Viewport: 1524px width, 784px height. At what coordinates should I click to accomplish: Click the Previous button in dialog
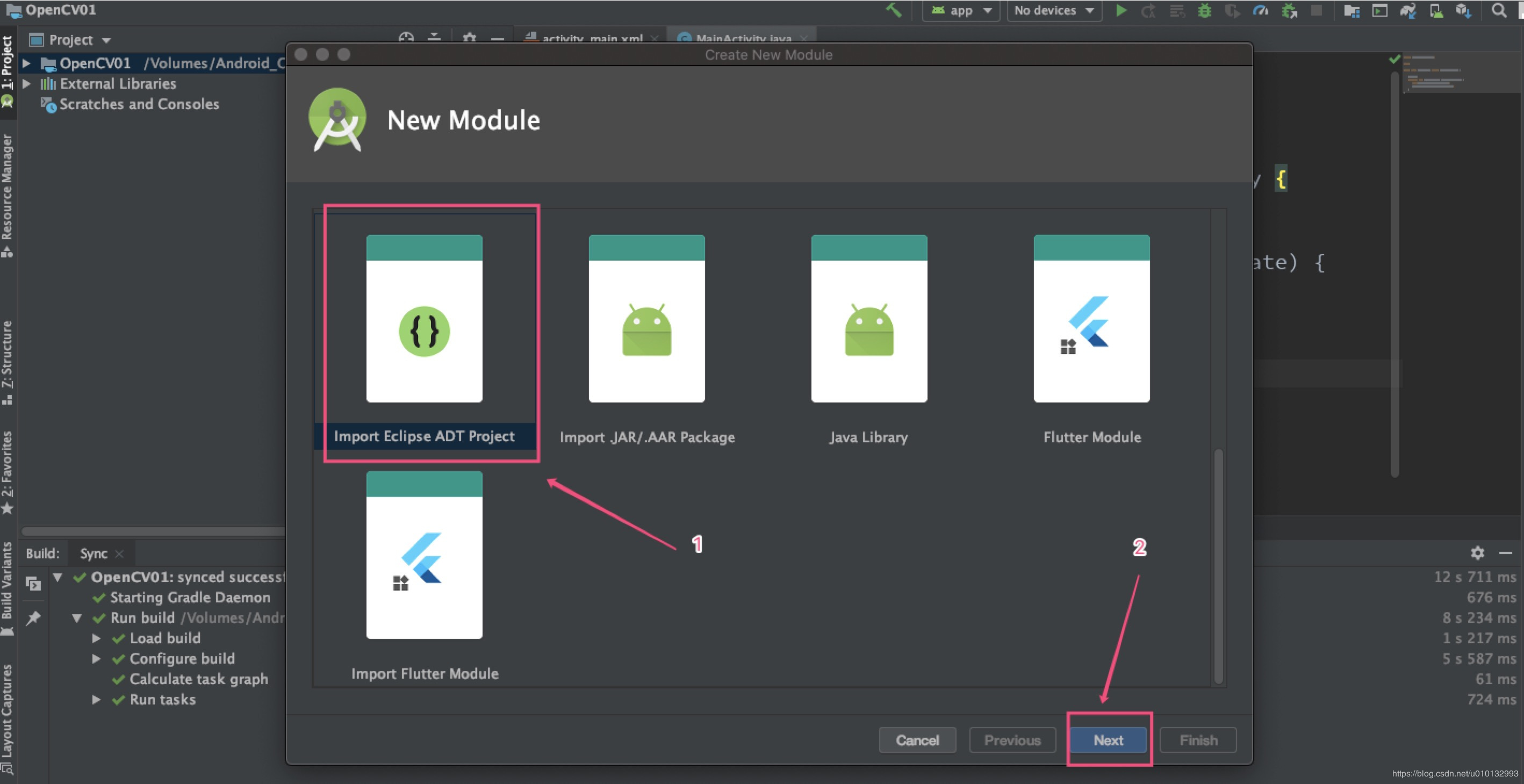click(1012, 739)
